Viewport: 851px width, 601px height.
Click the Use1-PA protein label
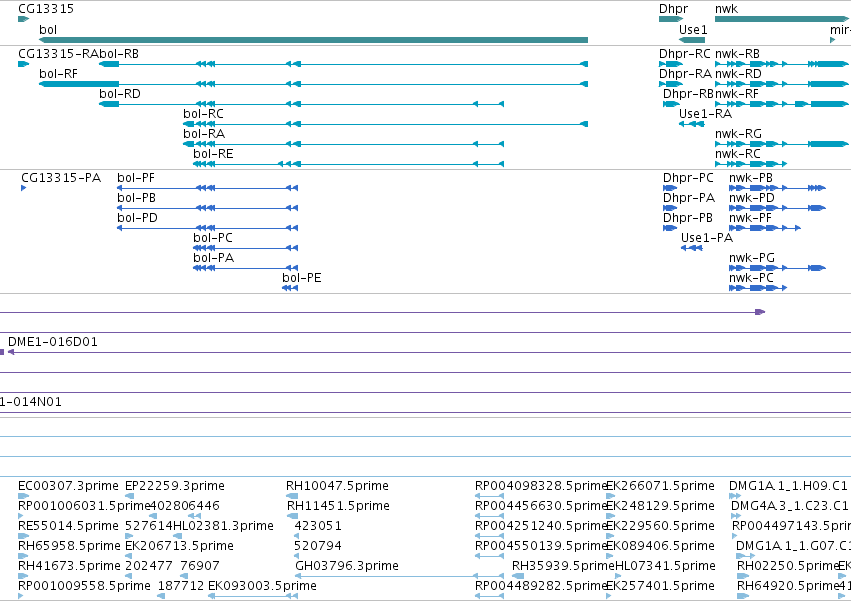tap(707, 238)
